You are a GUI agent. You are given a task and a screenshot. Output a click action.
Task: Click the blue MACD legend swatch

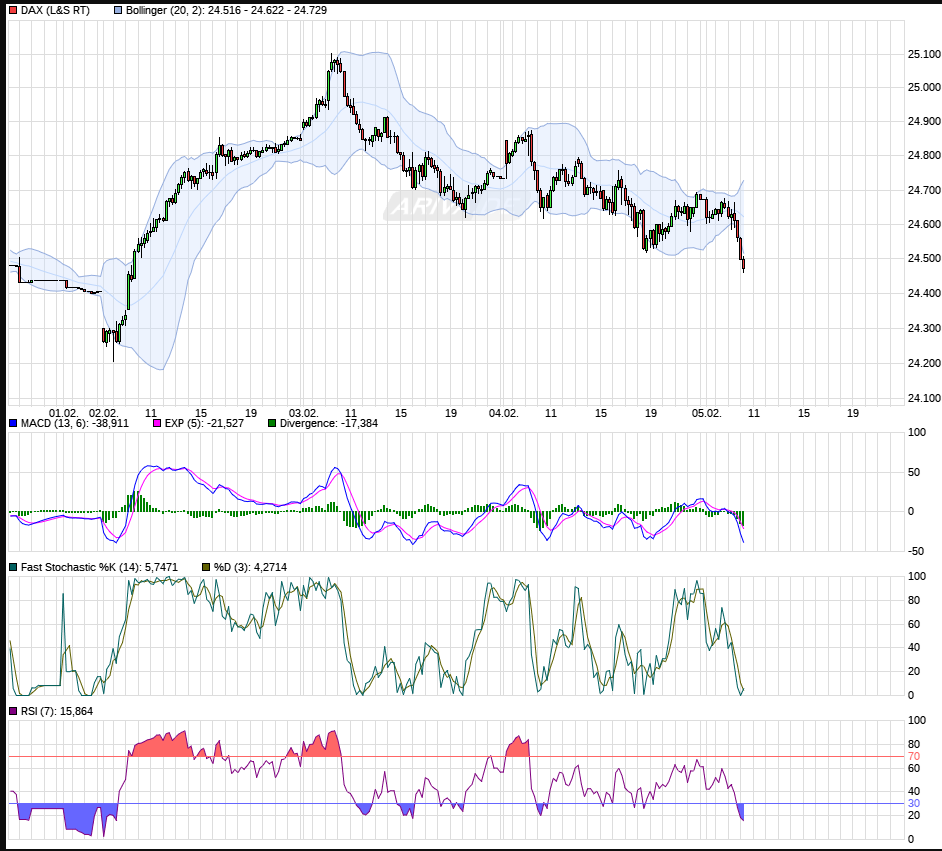pos(13,423)
